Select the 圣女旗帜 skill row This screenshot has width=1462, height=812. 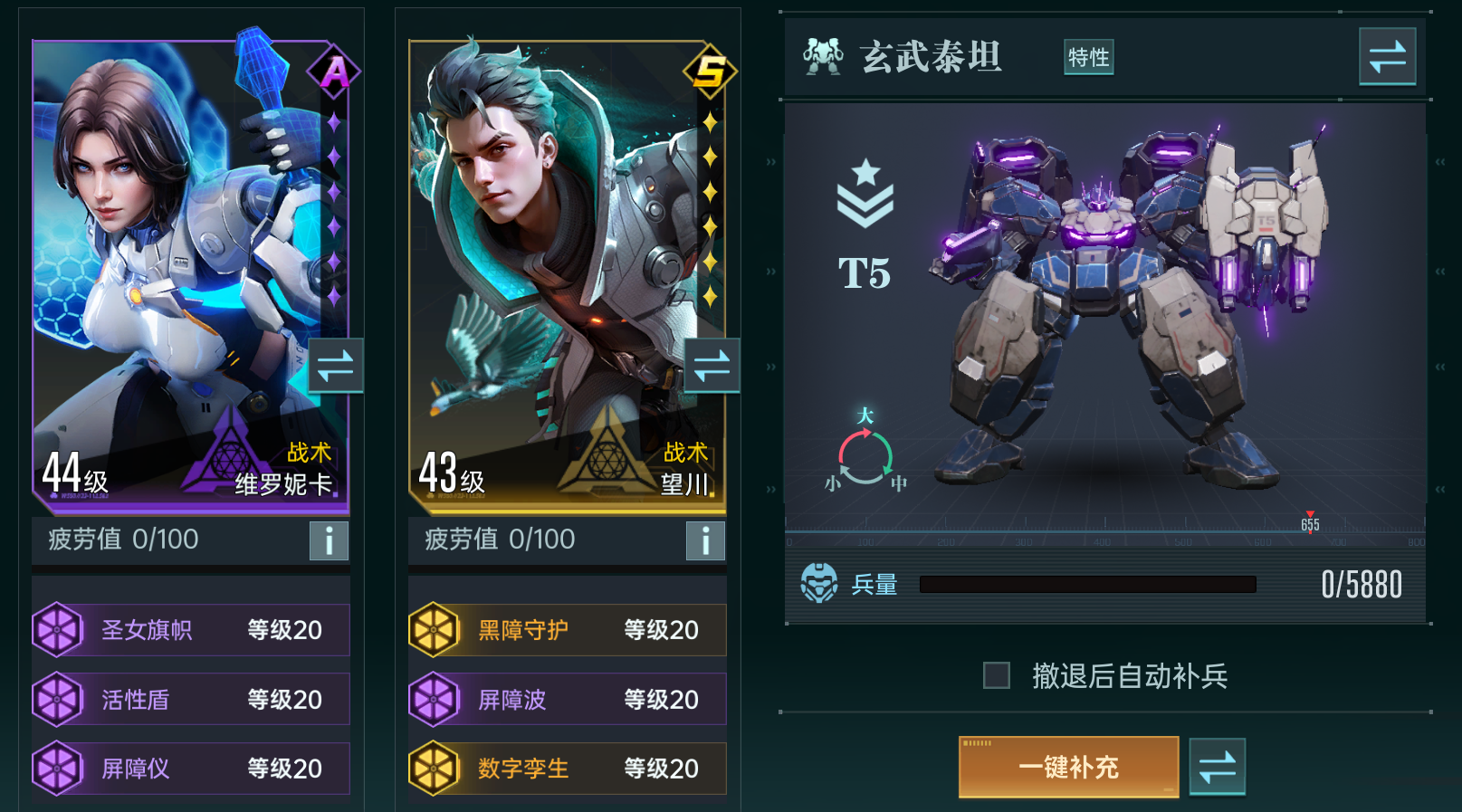tap(191, 629)
